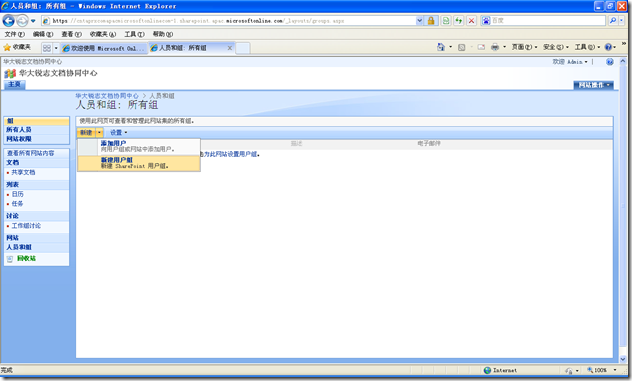The image size is (632, 381).
Task: Choose 添加用户 from the 新建 menu
Action: click(139, 146)
